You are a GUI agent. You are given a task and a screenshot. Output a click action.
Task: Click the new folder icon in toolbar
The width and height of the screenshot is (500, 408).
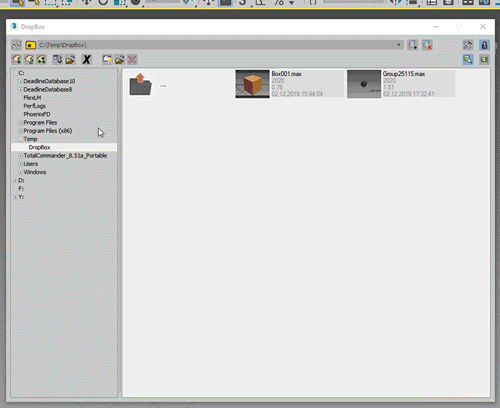(107, 60)
